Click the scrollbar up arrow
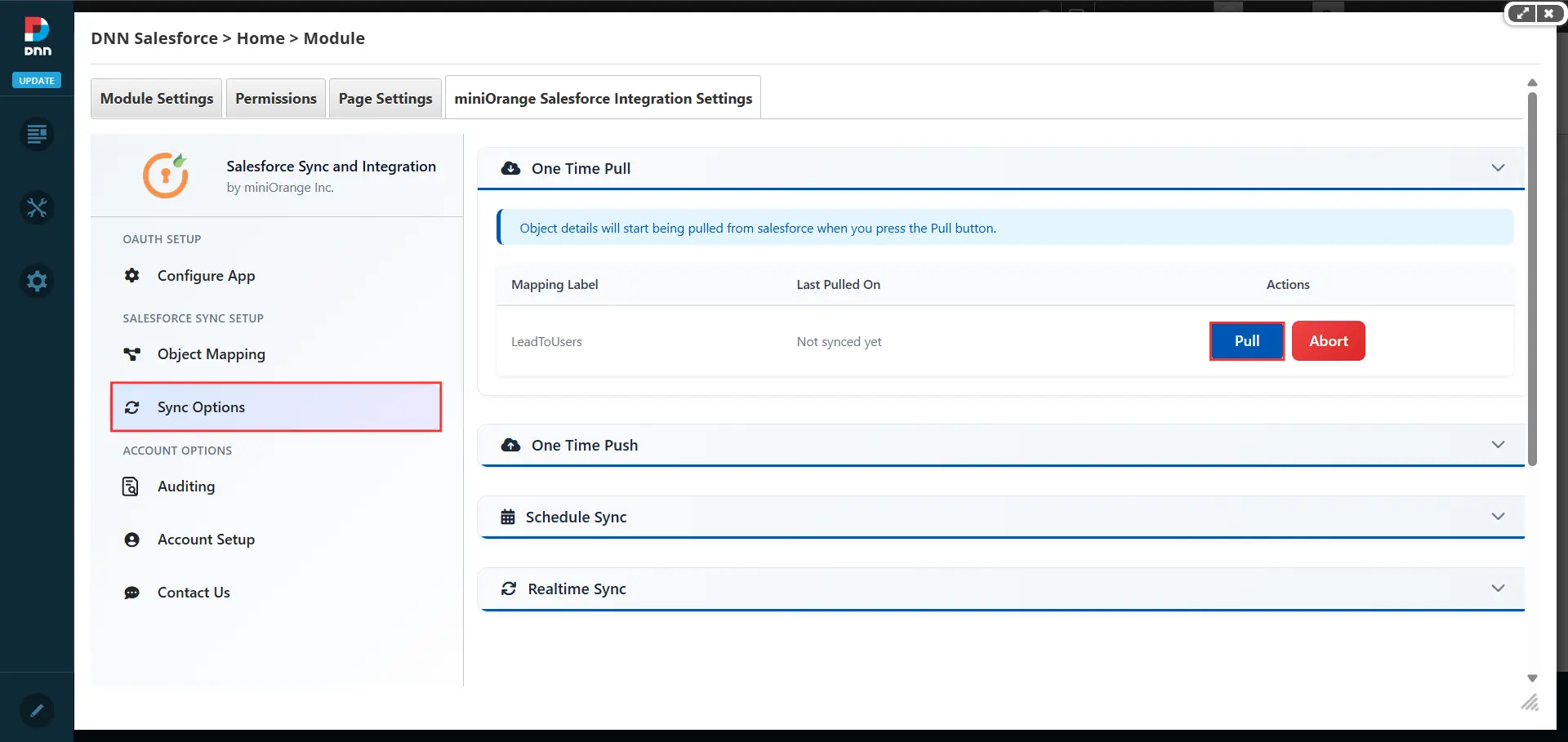 tap(1532, 82)
